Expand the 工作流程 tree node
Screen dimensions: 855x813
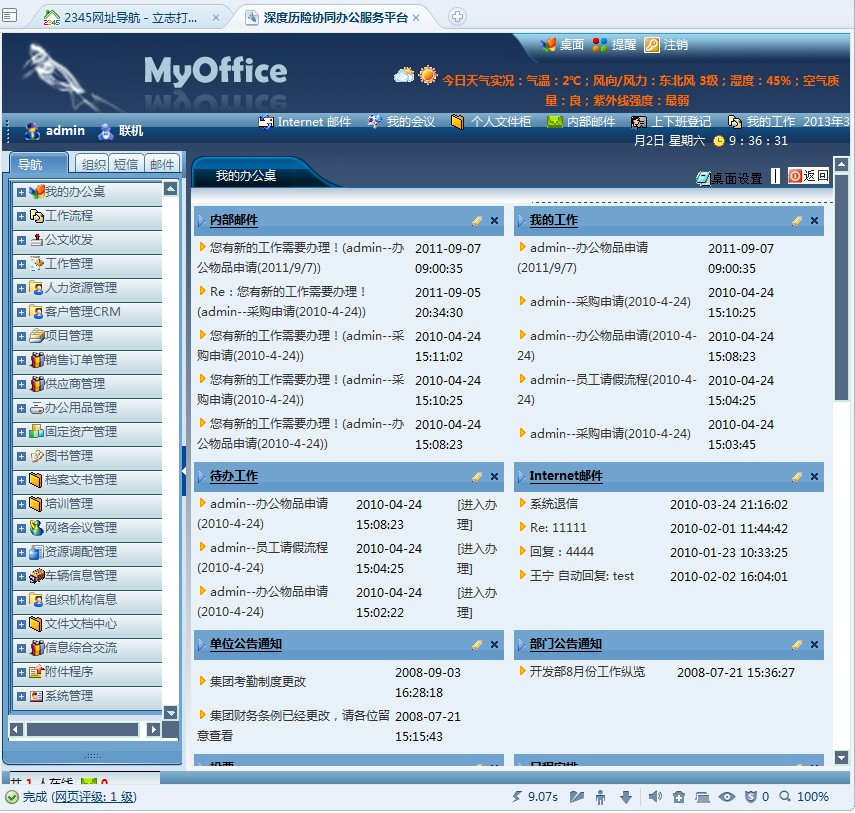click(x=21, y=216)
